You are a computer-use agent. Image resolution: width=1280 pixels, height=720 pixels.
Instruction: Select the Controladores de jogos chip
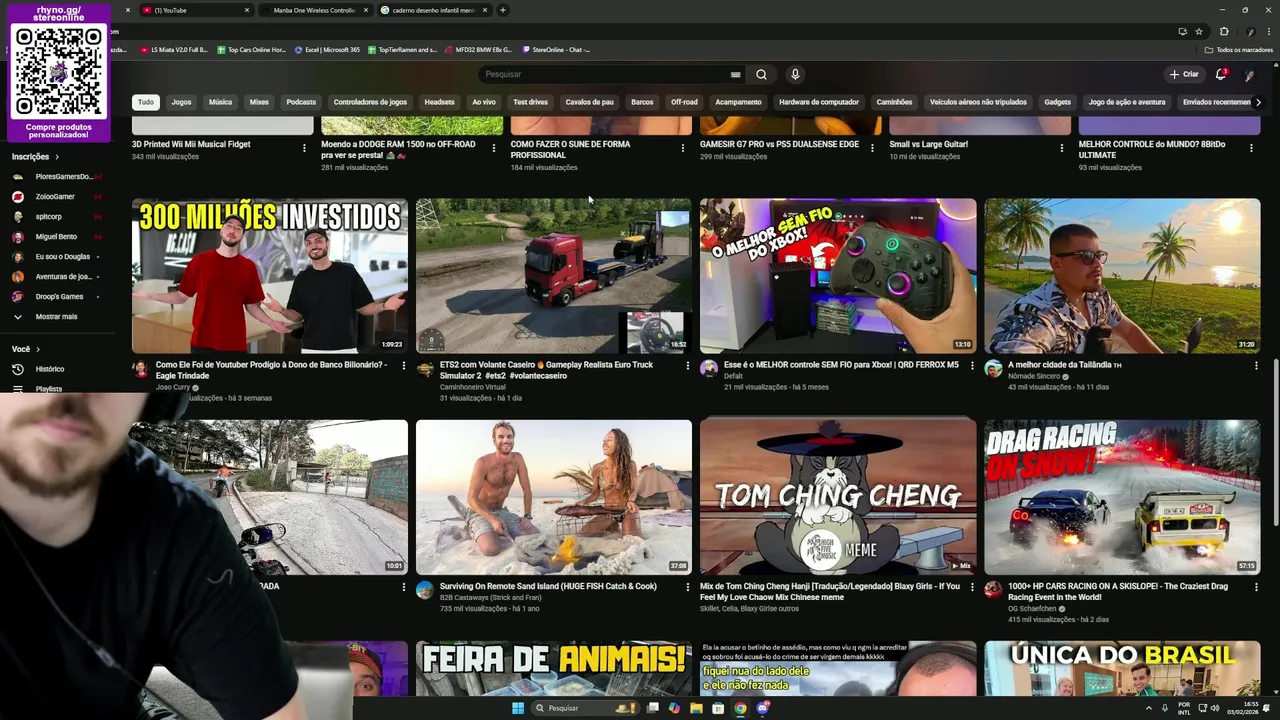370,102
